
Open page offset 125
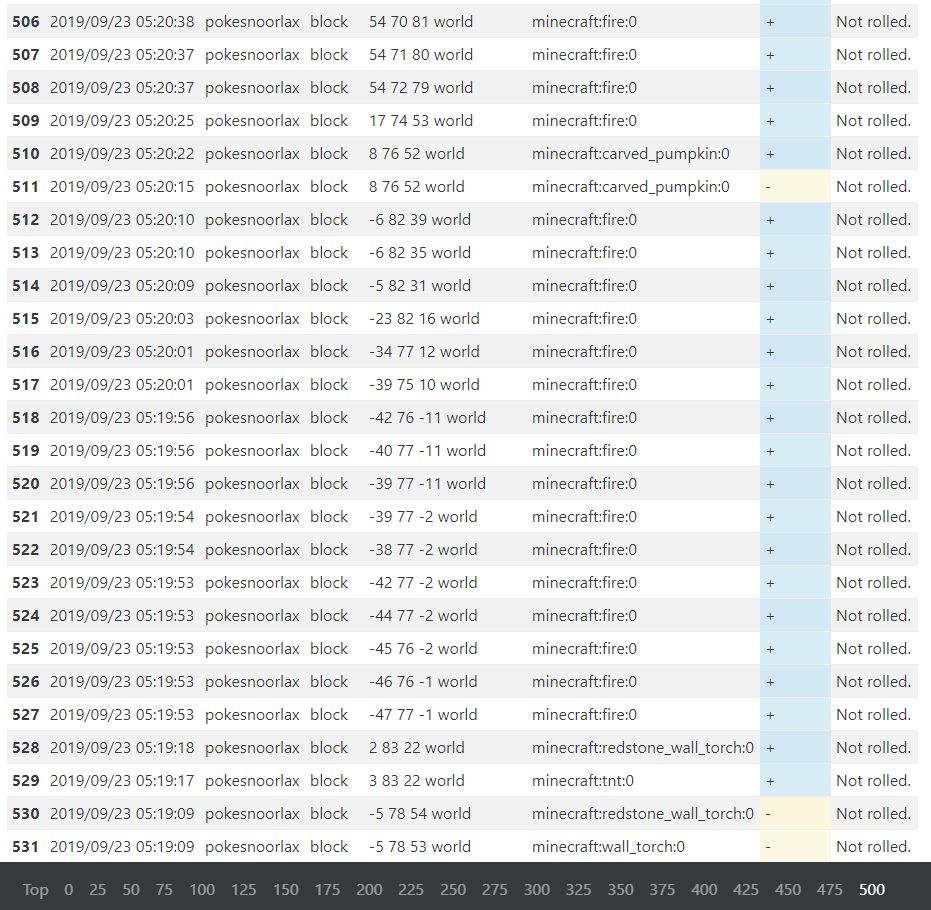243,889
